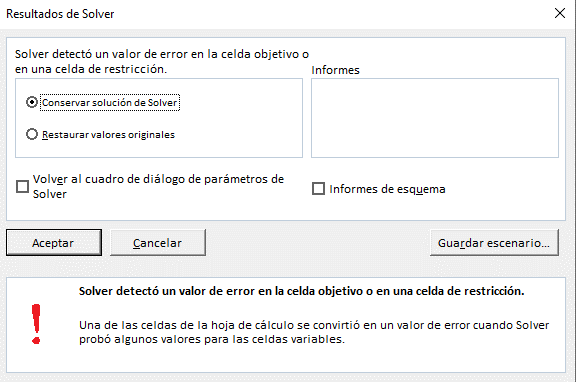Click the bold error message heading at bottom

(301, 291)
